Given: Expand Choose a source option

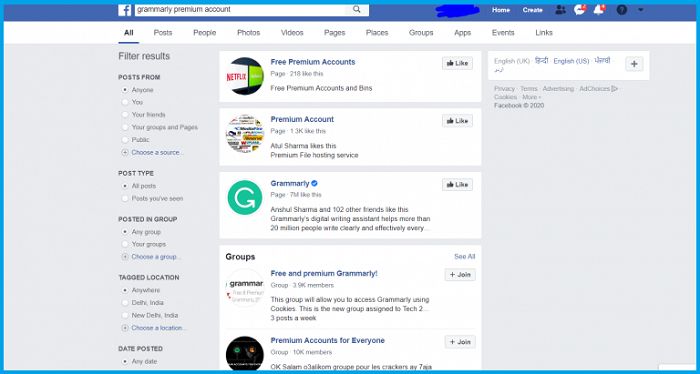Looking at the screenshot, I should coord(153,152).
